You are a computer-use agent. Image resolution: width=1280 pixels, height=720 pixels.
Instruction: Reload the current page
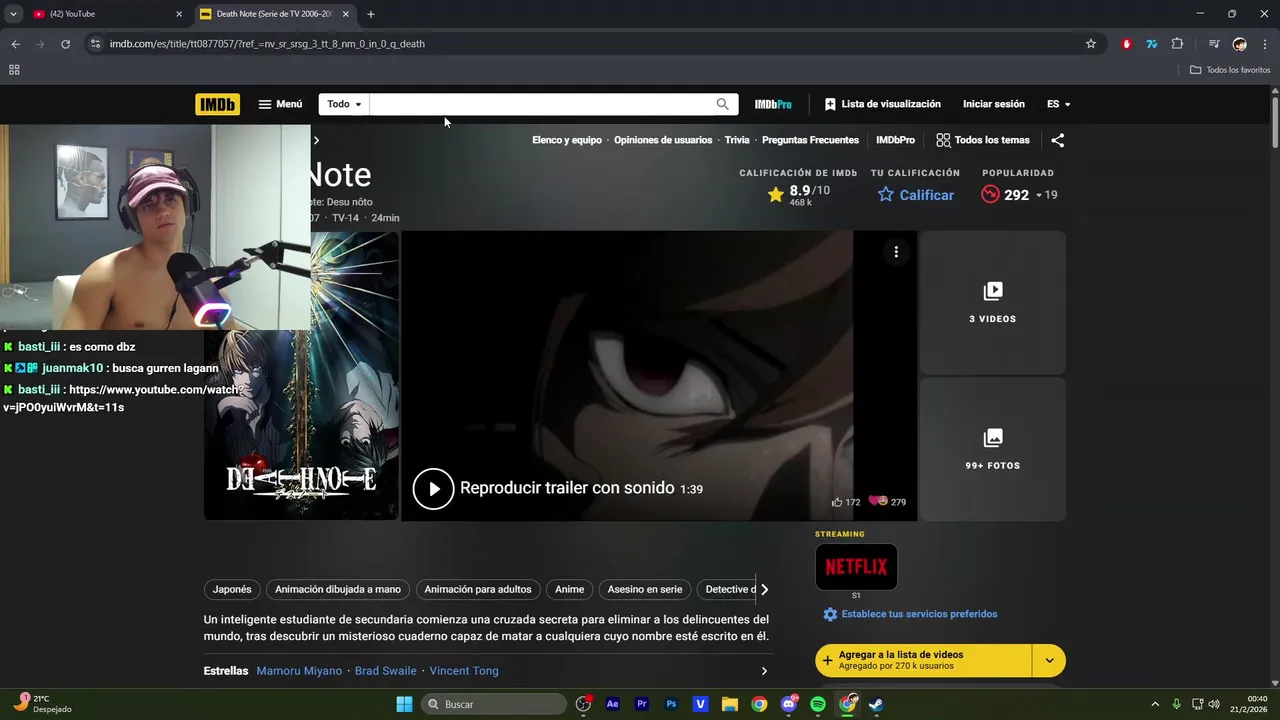click(x=65, y=44)
